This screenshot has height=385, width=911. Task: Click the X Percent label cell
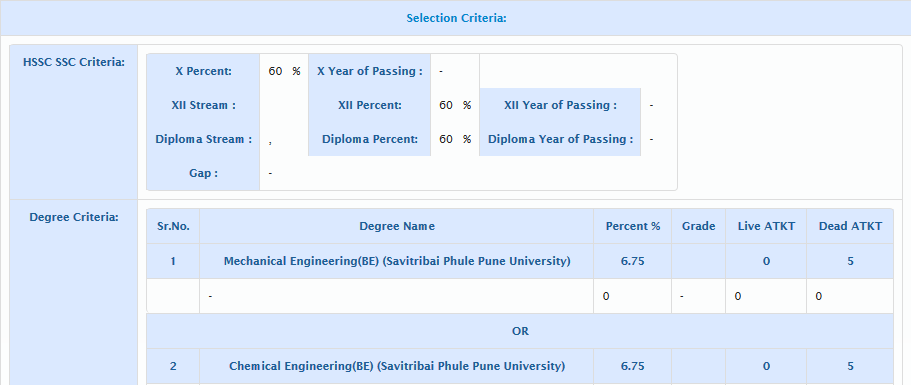[203, 71]
